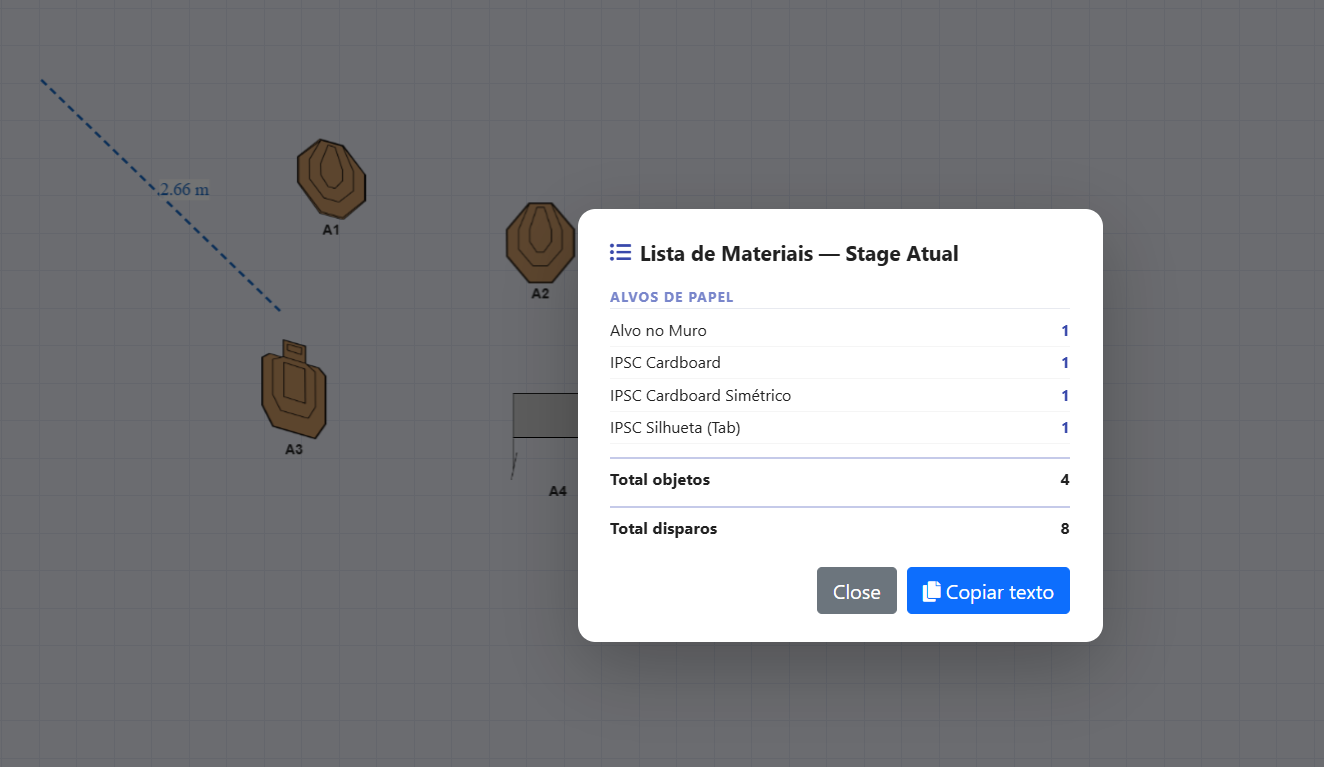Screen dimensions: 1324x767
Task: Click the ALVOS DE PAPEL section header
Action: [x=672, y=298]
